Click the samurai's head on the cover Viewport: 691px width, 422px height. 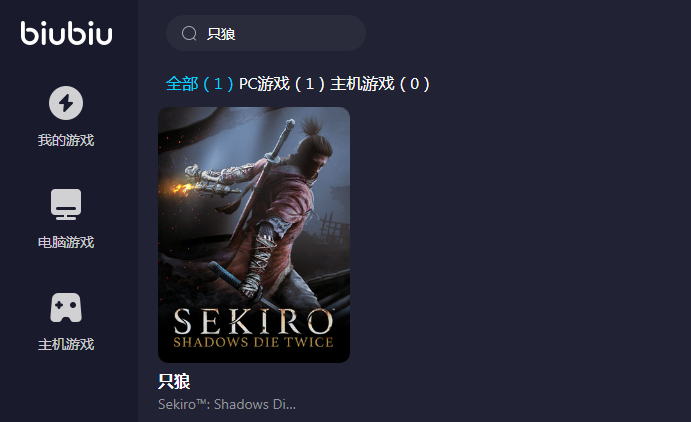[314, 148]
